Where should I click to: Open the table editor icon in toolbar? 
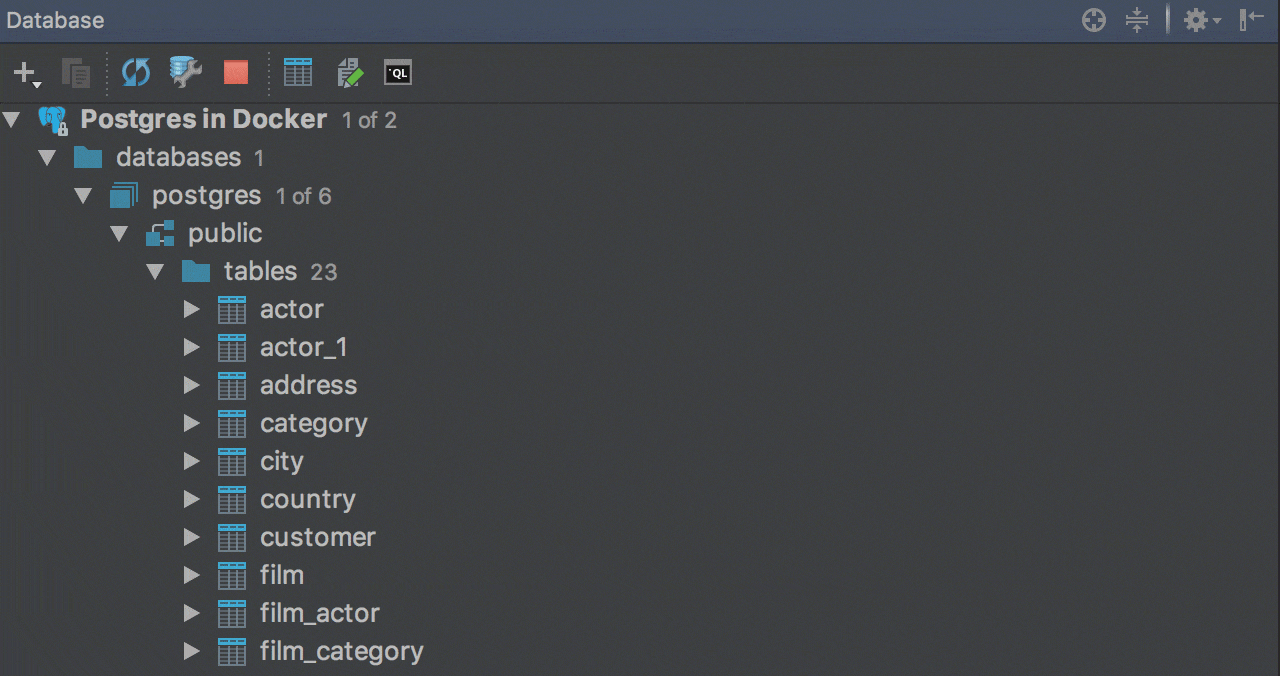tap(298, 72)
